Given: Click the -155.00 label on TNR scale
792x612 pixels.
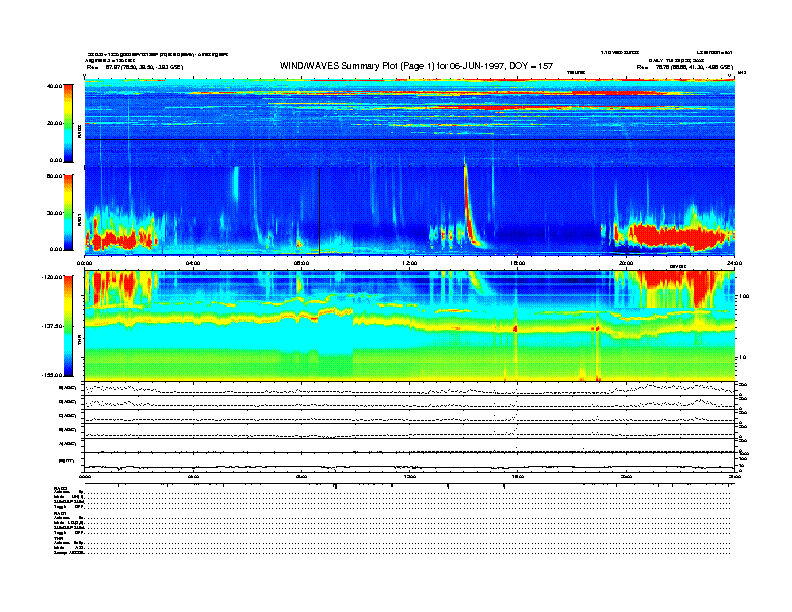Looking at the screenshot, I should 52,374.
